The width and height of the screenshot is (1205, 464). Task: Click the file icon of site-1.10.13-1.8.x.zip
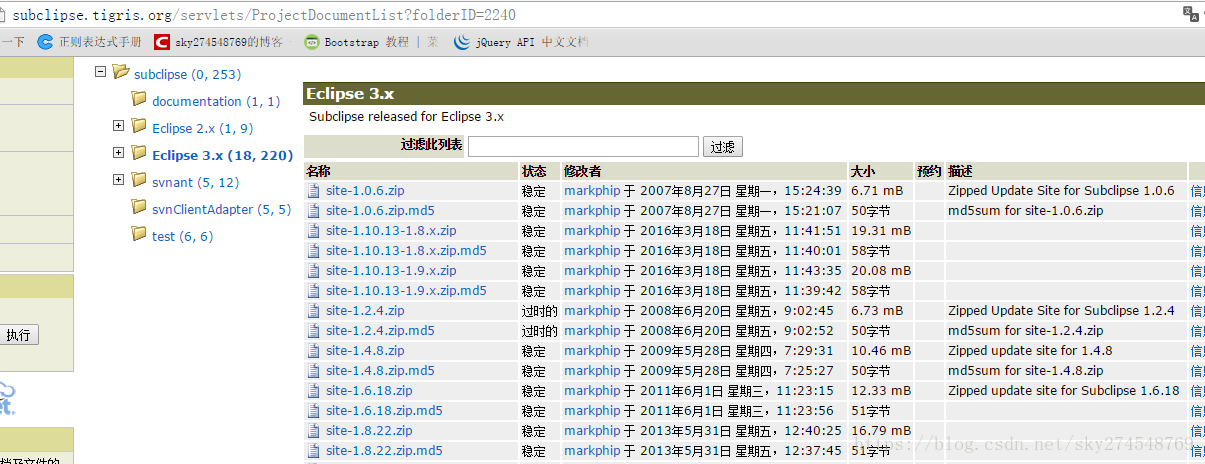[x=314, y=230]
